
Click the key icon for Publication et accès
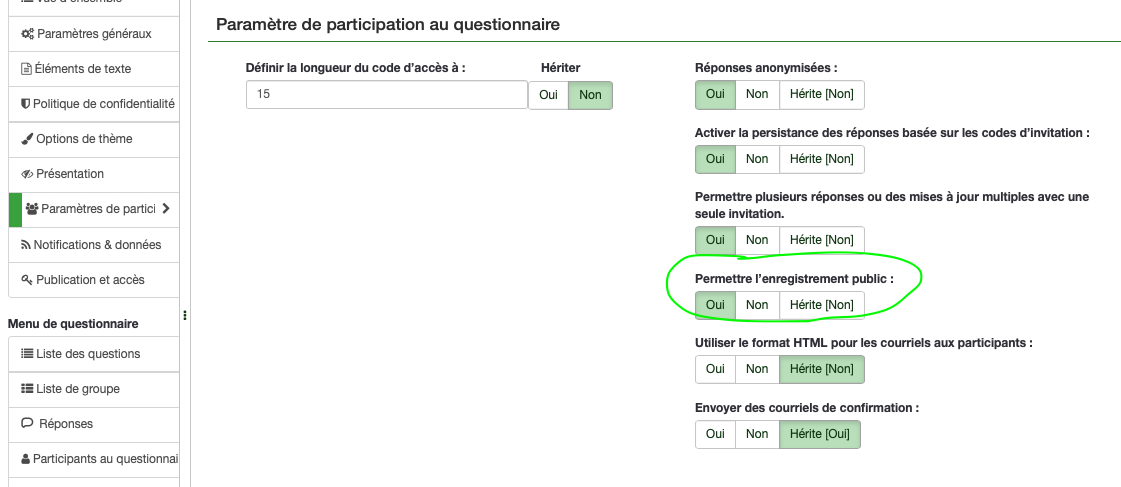tap(27, 280)
